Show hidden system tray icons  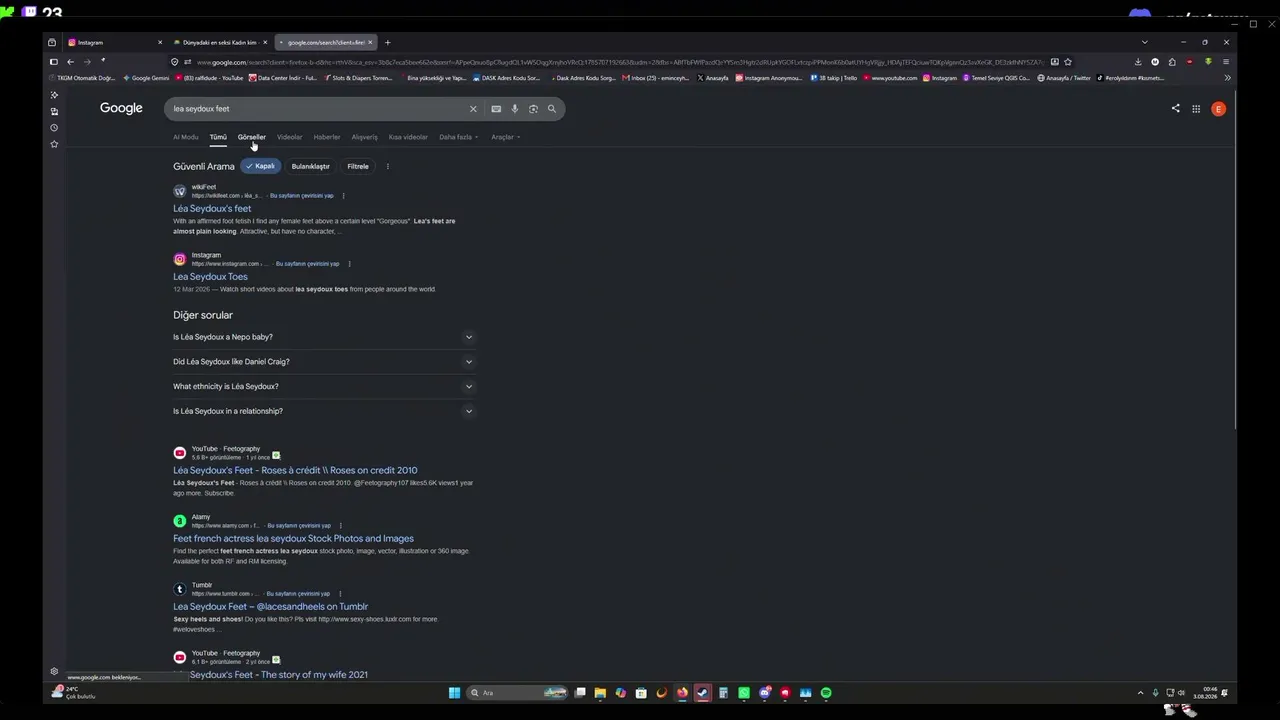(1140, 693)
